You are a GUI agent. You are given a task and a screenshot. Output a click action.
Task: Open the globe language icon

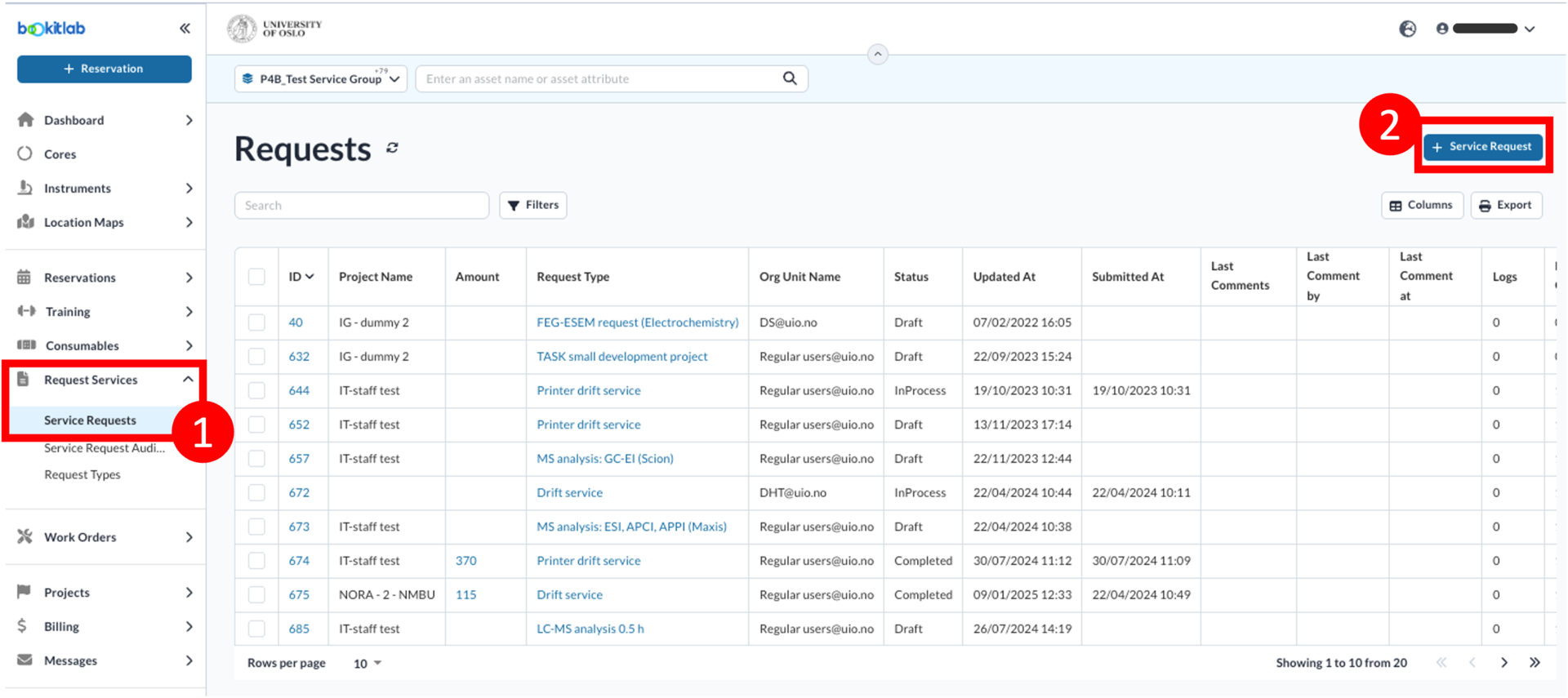point(1408,29)
